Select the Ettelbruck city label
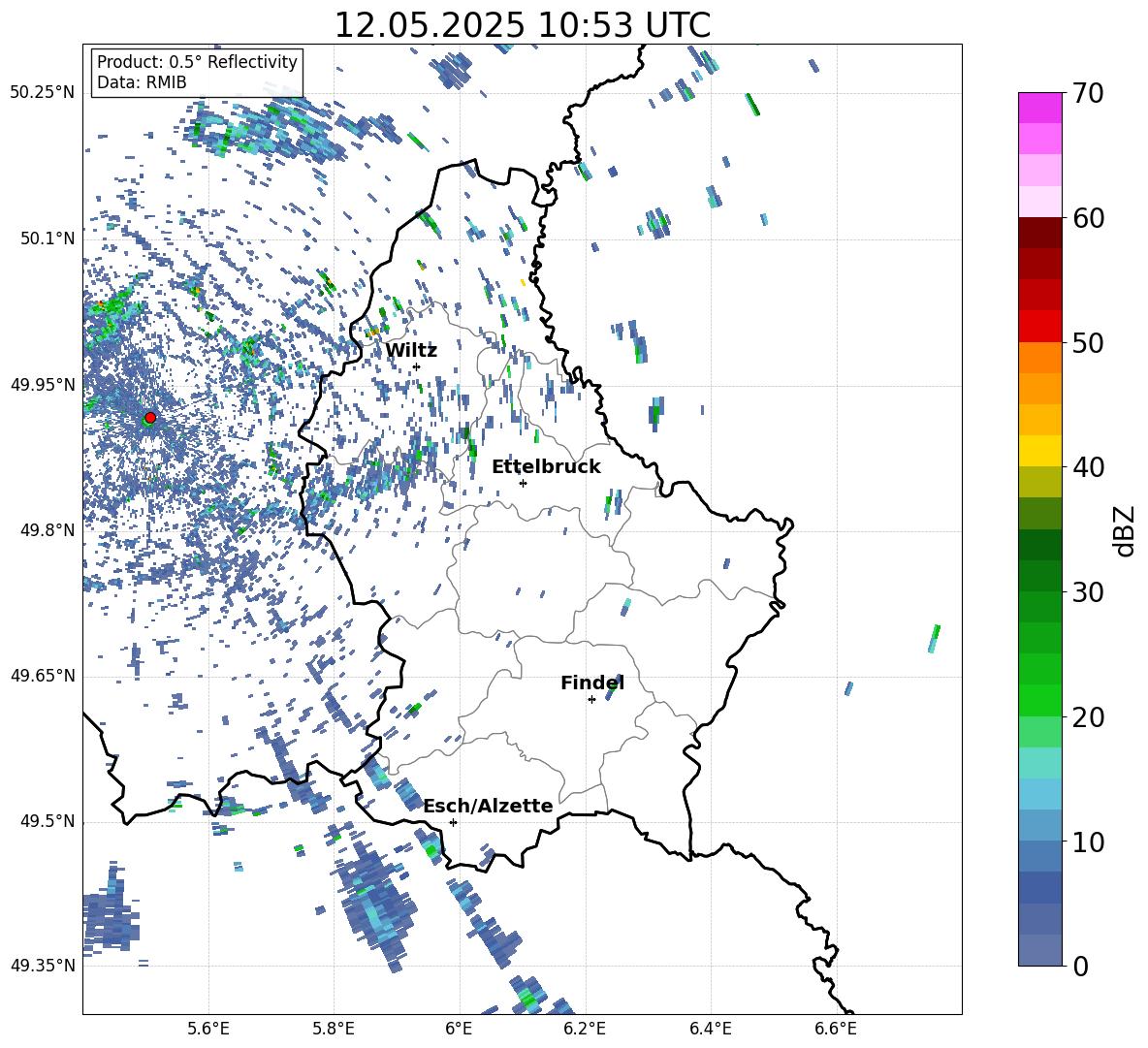The width and height of the screenshot is (1148, 1048). point(546,467)
